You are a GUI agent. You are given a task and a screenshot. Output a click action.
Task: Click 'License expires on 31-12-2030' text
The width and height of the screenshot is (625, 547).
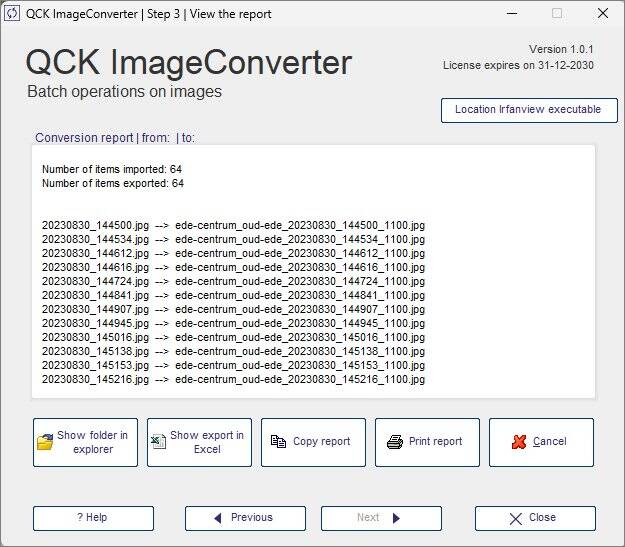tap(518, 65)
